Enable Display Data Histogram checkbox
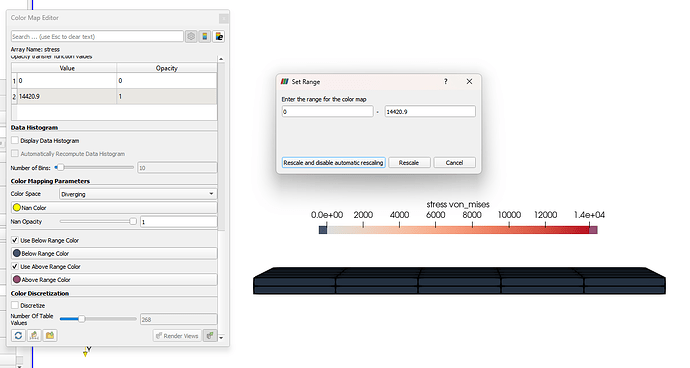This screenshot has width=690, height=368. coord(15,140)
